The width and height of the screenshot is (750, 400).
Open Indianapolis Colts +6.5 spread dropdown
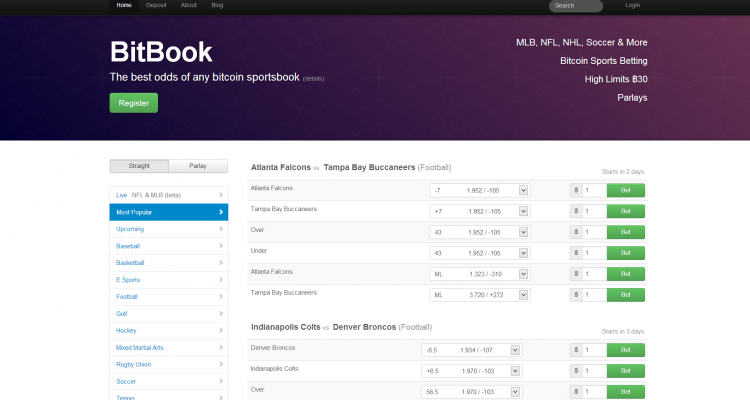point(472,371)
